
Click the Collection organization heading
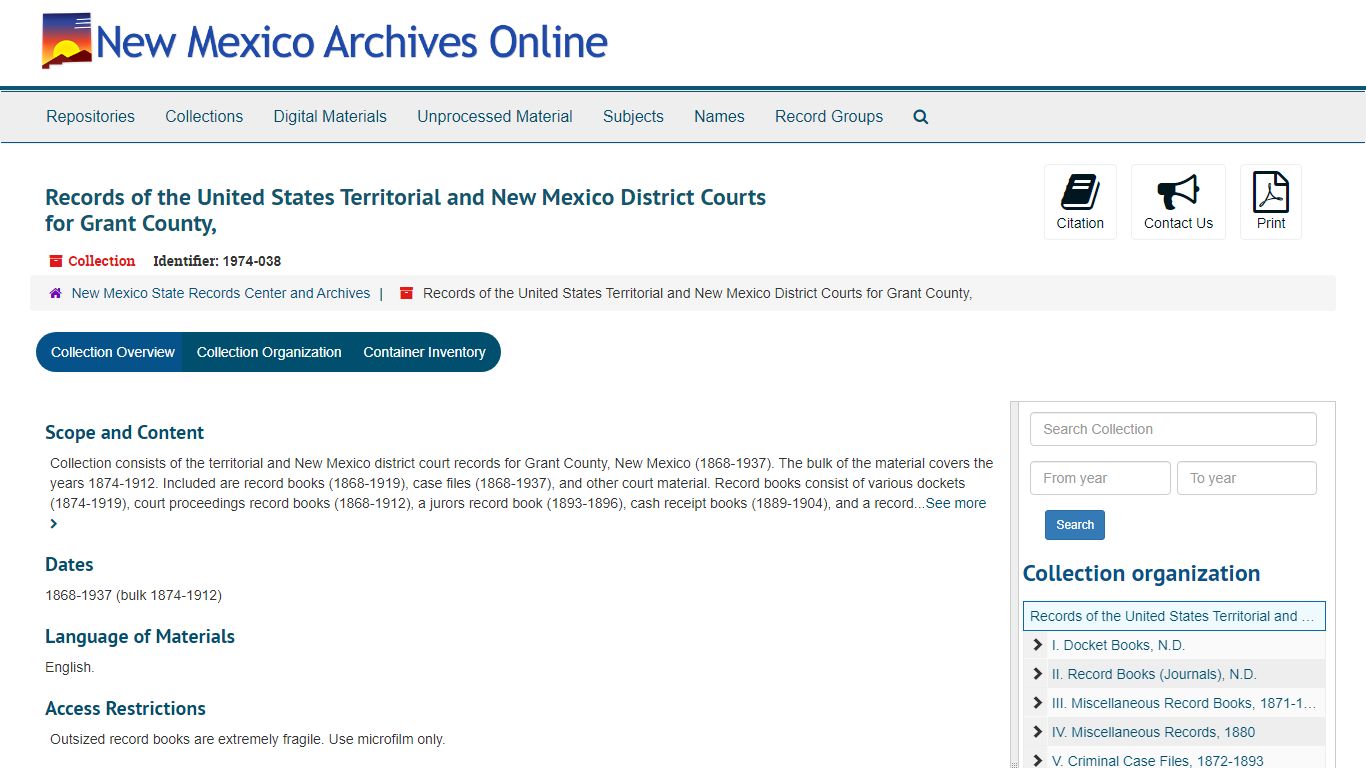pos(1141,574)
